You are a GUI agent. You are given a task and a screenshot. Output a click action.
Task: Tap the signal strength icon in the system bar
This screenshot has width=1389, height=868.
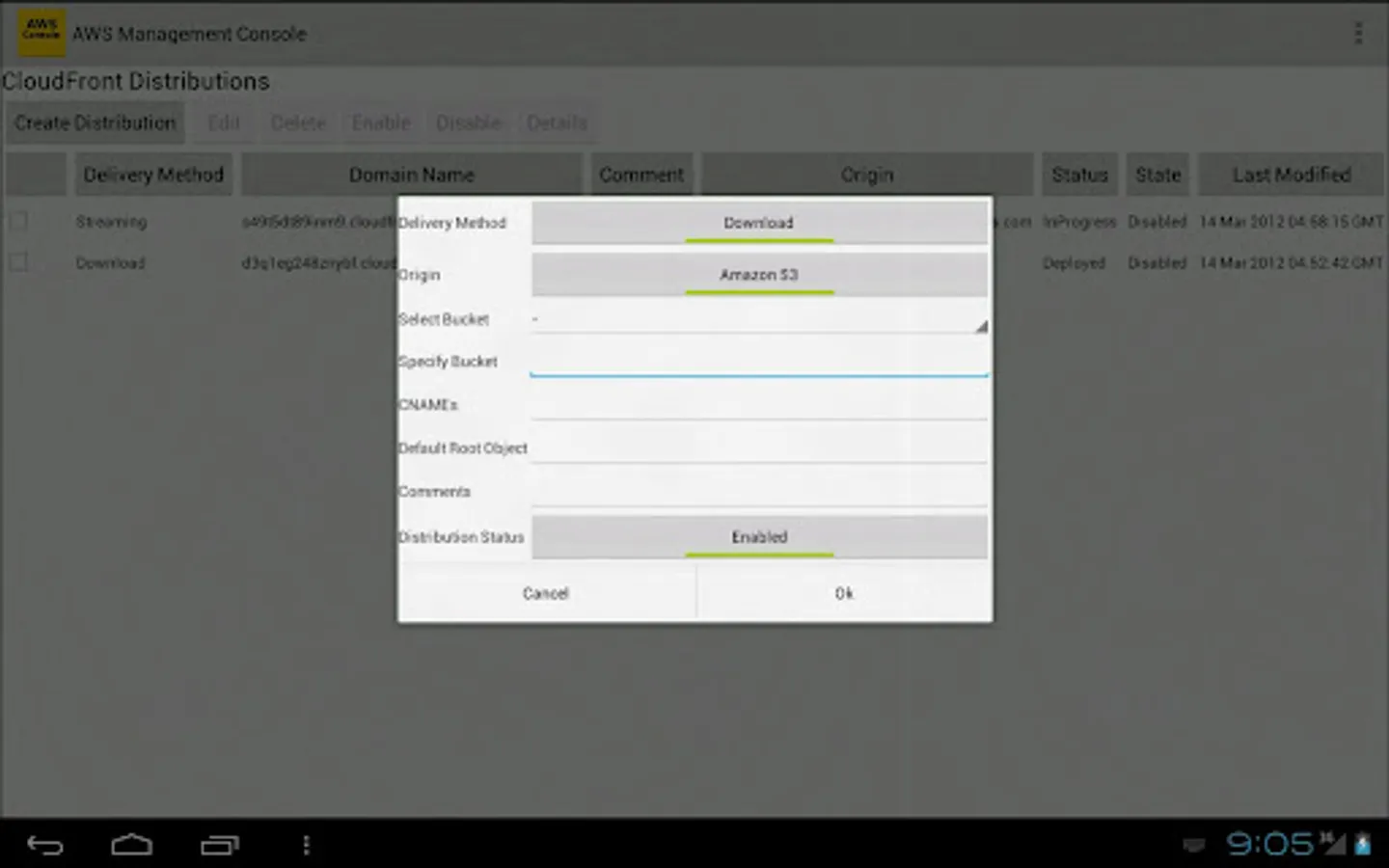click(1333, 843)
